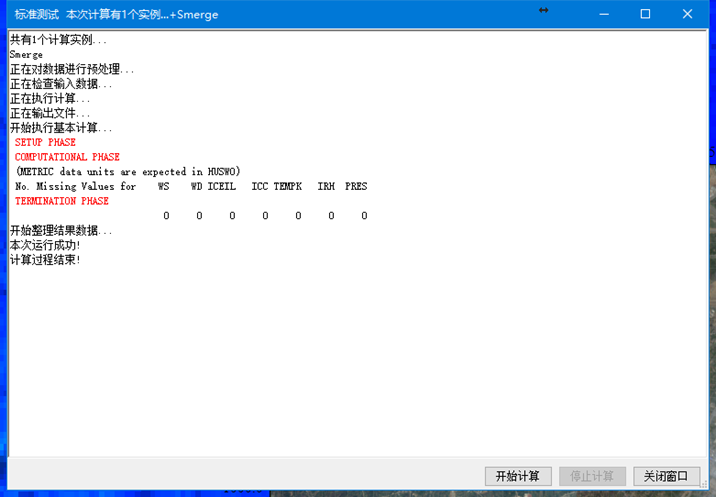Viewport: 716px width, 497px height.
Task: Click the 共有1个计算实例 log line
Action: 58,40
